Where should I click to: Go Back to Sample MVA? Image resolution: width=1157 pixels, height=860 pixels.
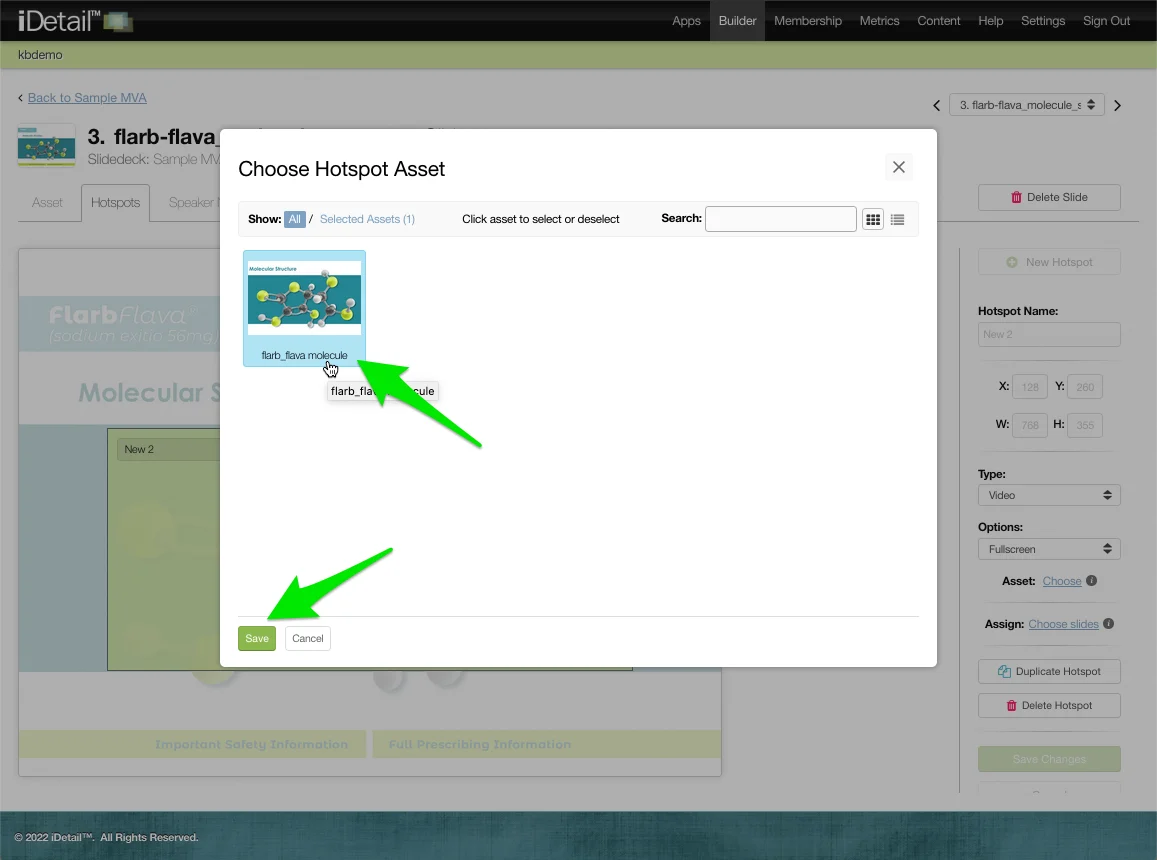click(x=87, y=97)
